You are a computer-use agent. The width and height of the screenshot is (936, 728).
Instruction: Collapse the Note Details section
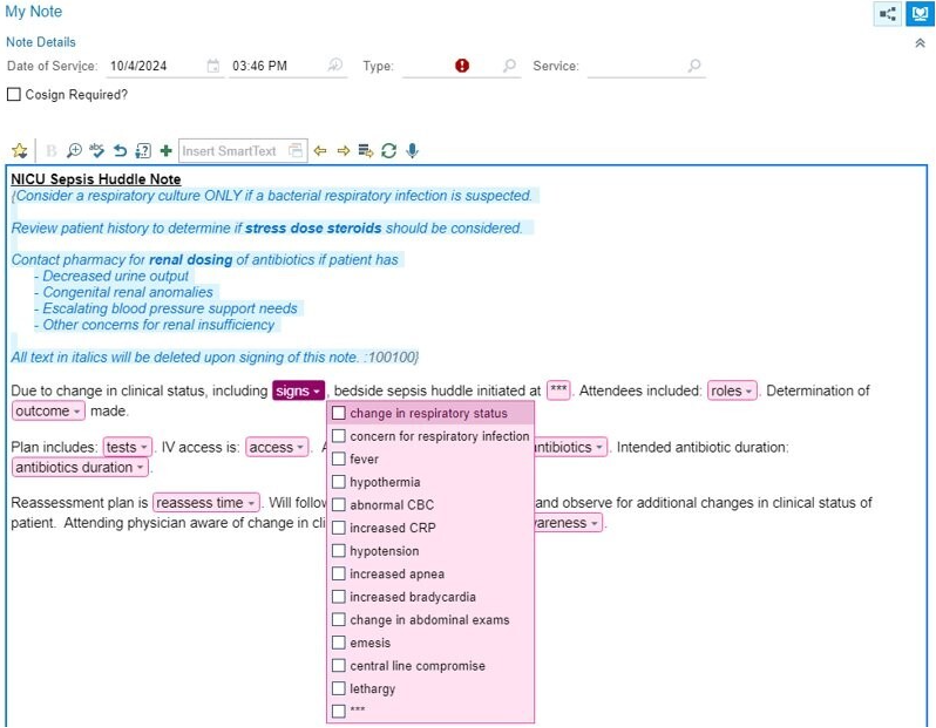(920, 43)
